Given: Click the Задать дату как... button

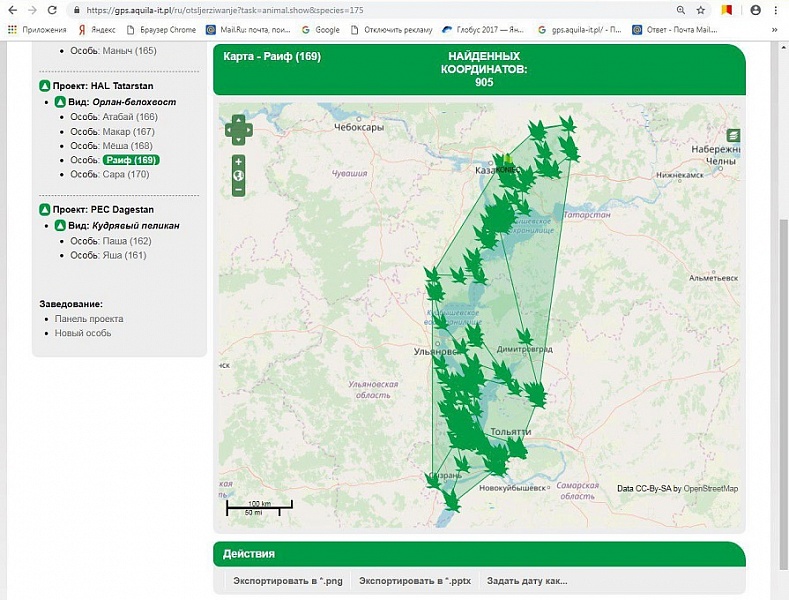Looking at the screenshot, I should click(x=527, y=581).
